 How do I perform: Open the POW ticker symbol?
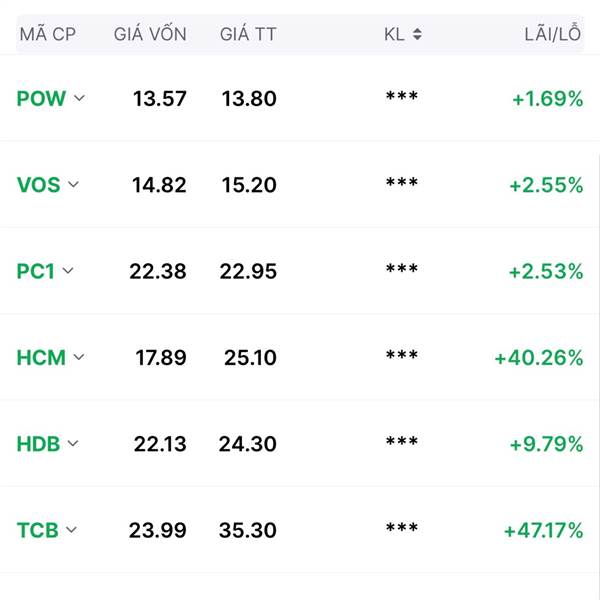coord(41,98)
